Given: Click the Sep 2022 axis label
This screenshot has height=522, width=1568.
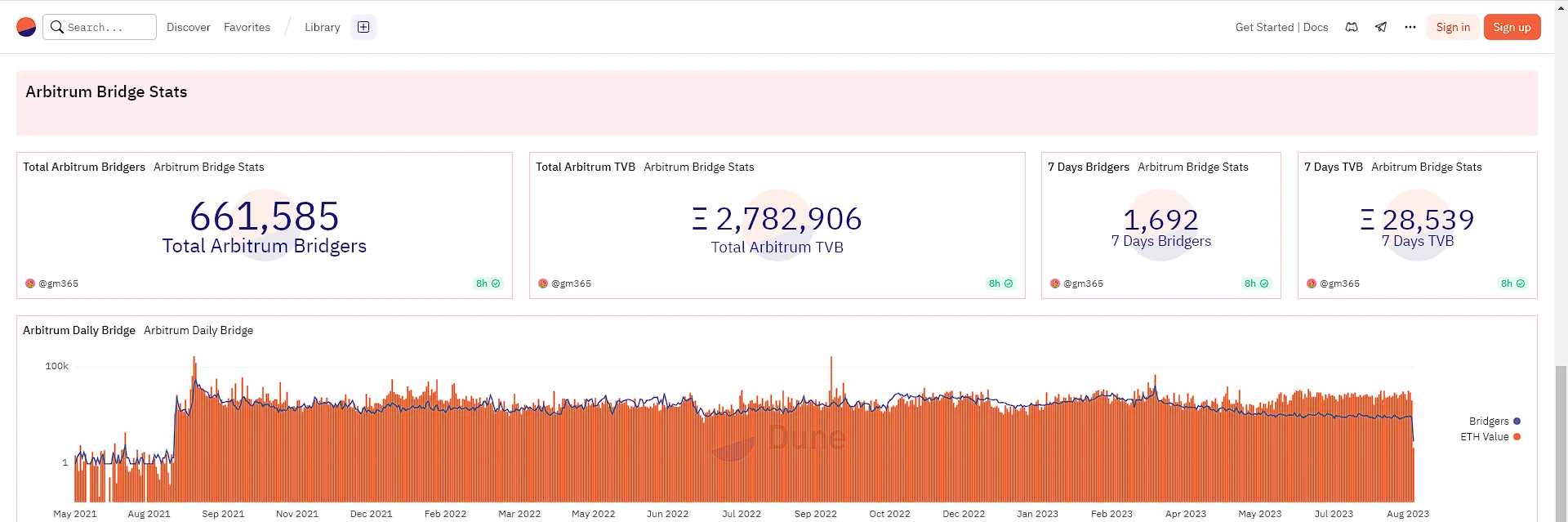Looking at the screenshot, I should click(816, 514).
